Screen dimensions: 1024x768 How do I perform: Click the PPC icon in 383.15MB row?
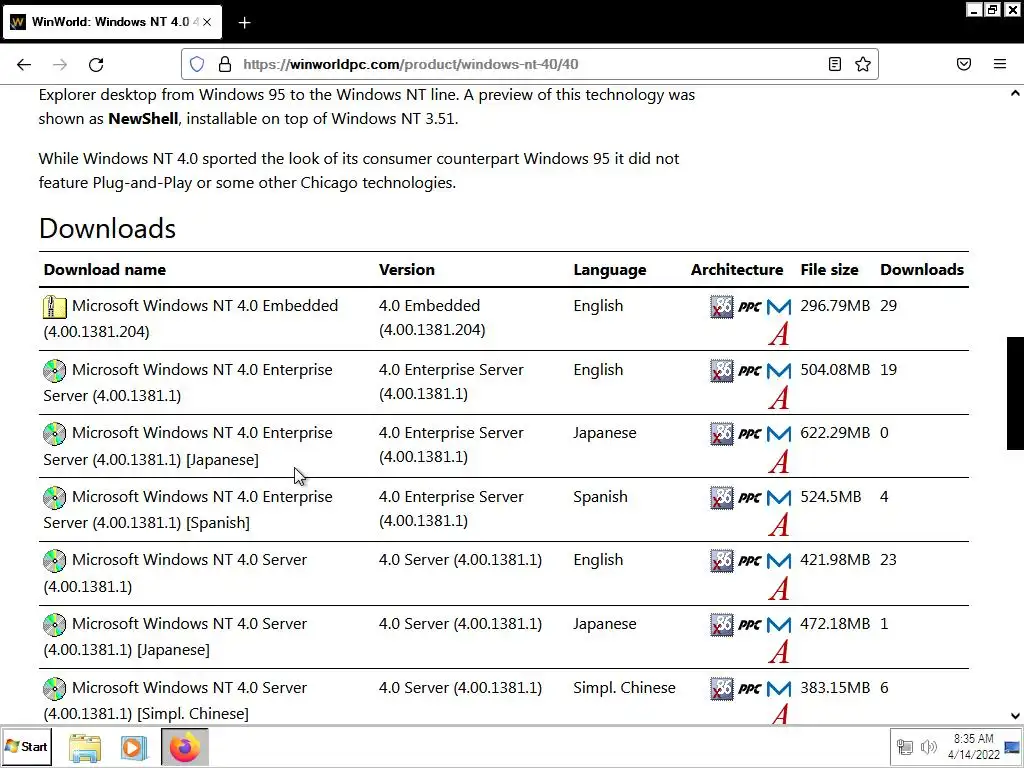click(x=750, y=689)
